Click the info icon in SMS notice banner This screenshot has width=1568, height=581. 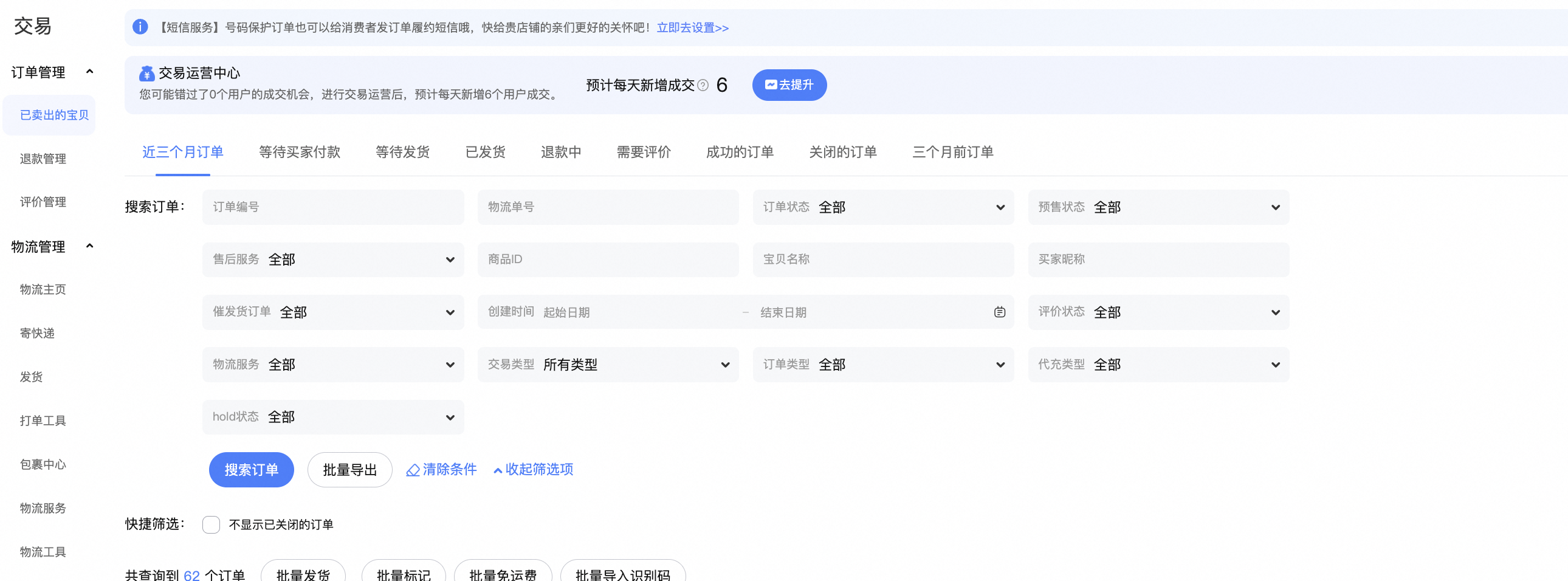tap(140, 27)
